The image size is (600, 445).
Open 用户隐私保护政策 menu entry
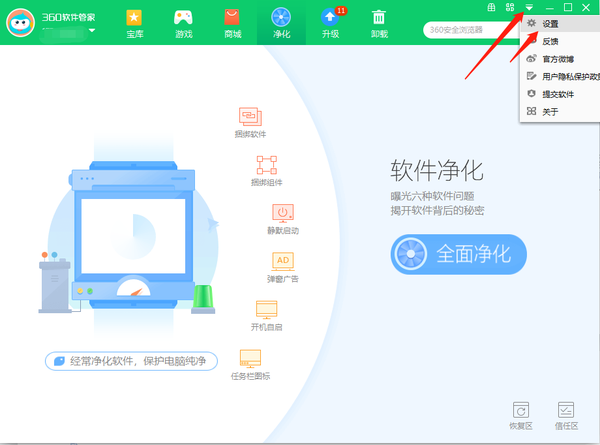[559, 77]
